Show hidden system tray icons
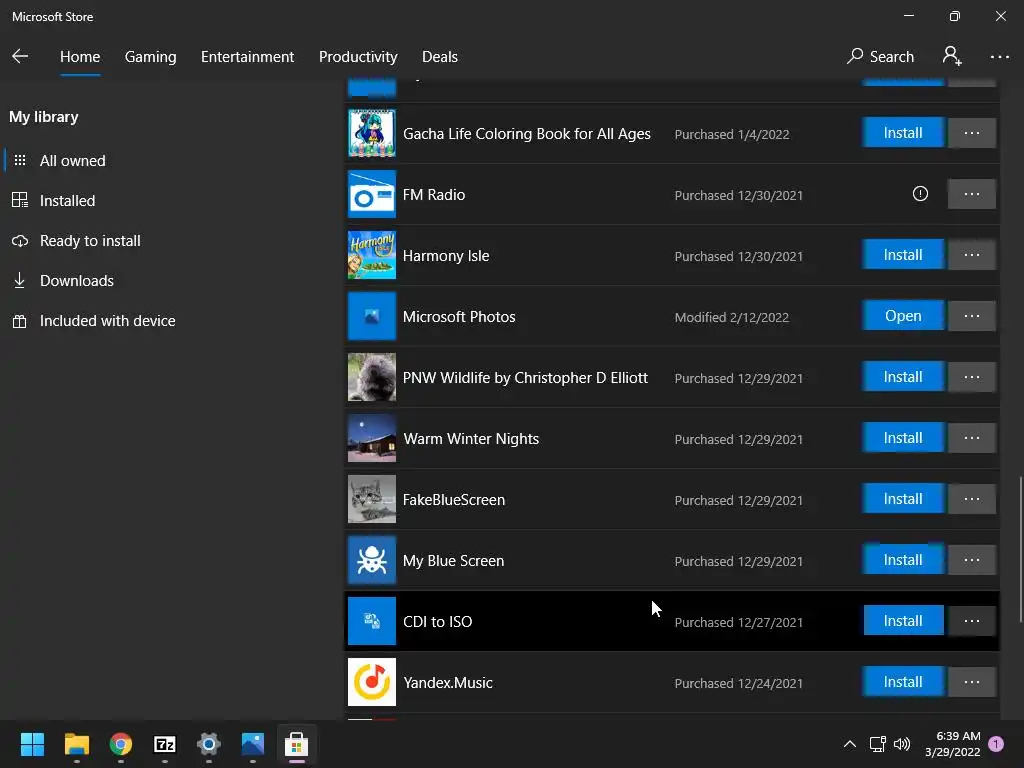 click(x=850, y=744)
